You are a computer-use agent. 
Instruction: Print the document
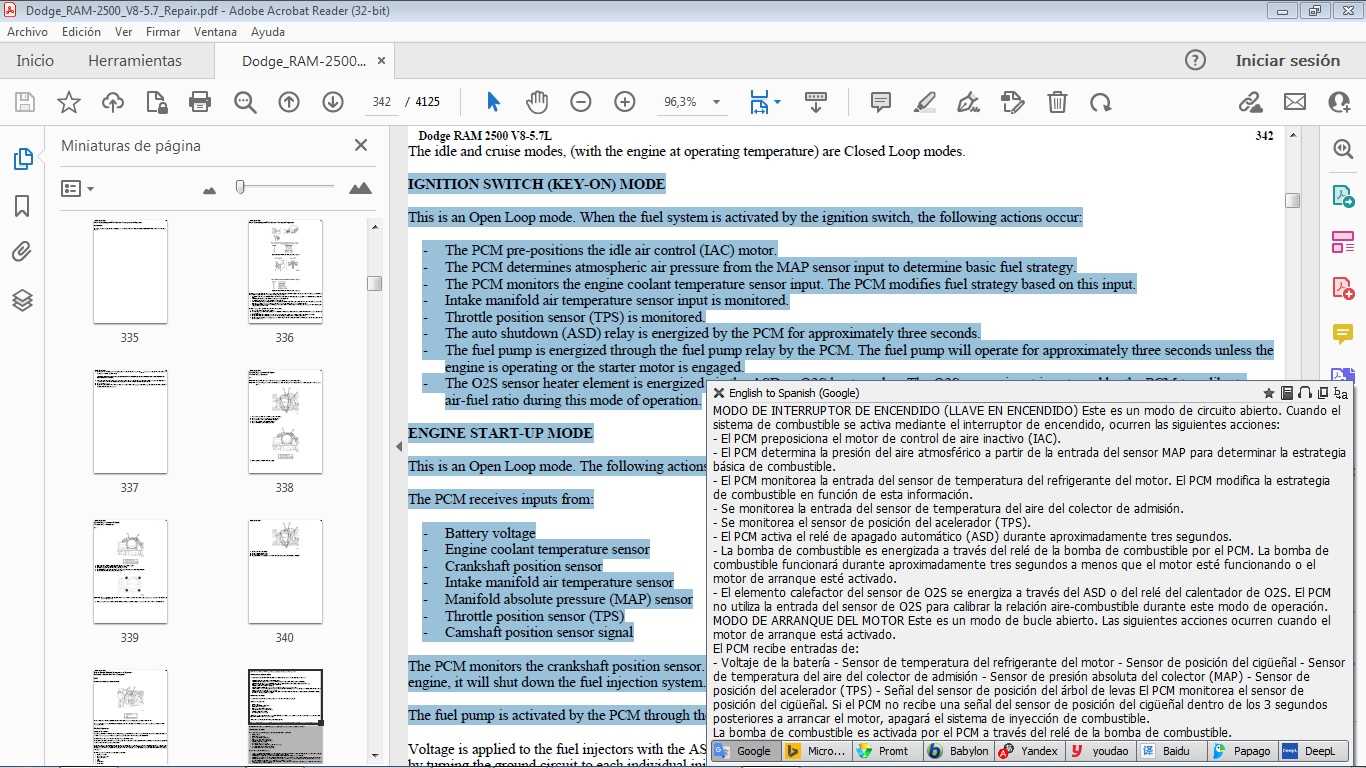tap(200, 102)
